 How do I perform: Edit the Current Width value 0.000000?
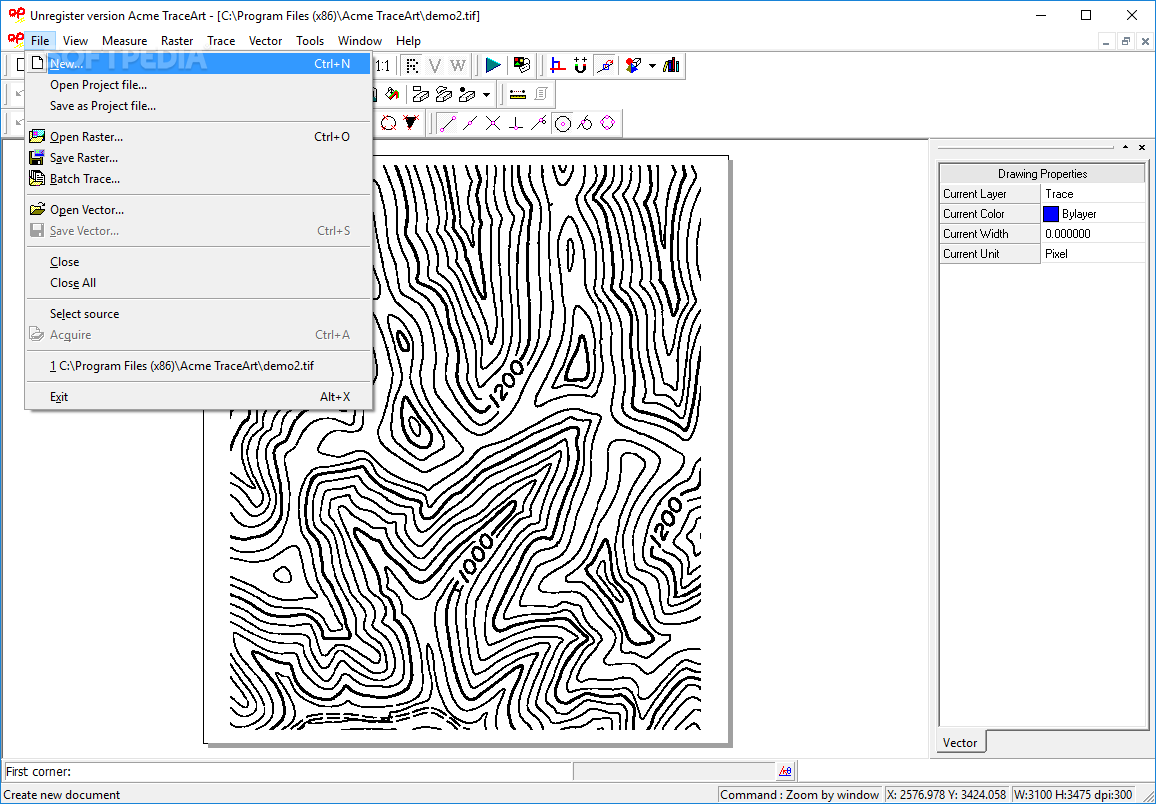1093,234
